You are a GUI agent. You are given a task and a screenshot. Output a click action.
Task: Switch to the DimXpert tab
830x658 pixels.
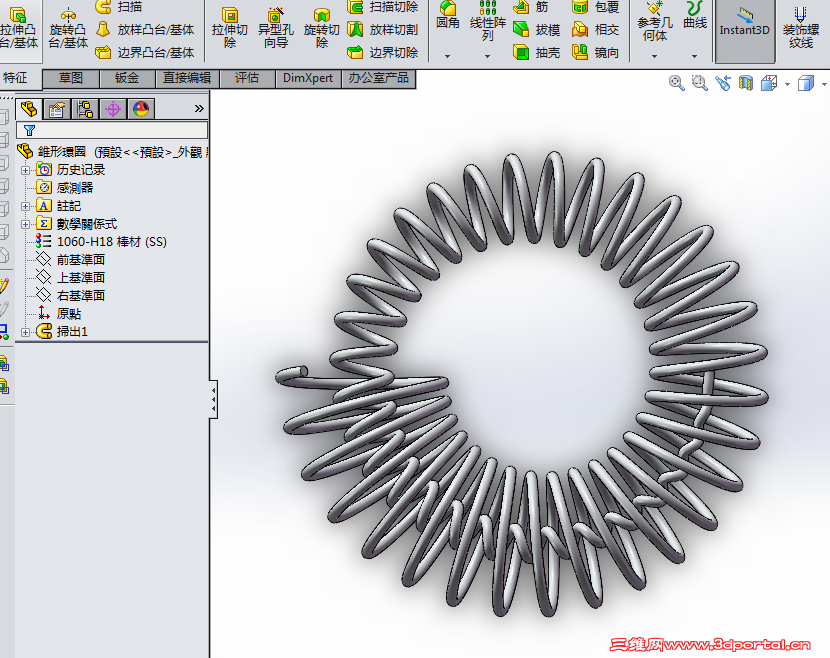(308, 78)
